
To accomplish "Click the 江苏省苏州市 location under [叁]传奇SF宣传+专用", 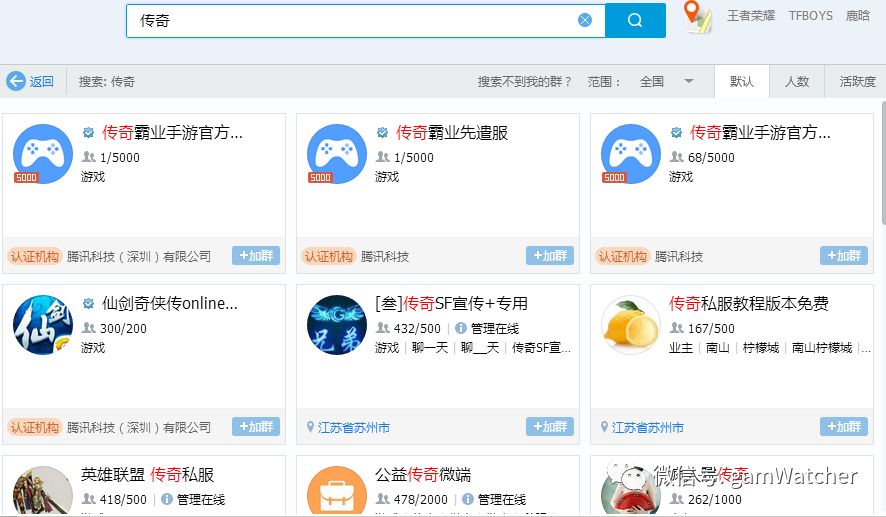I will (354, 428).
